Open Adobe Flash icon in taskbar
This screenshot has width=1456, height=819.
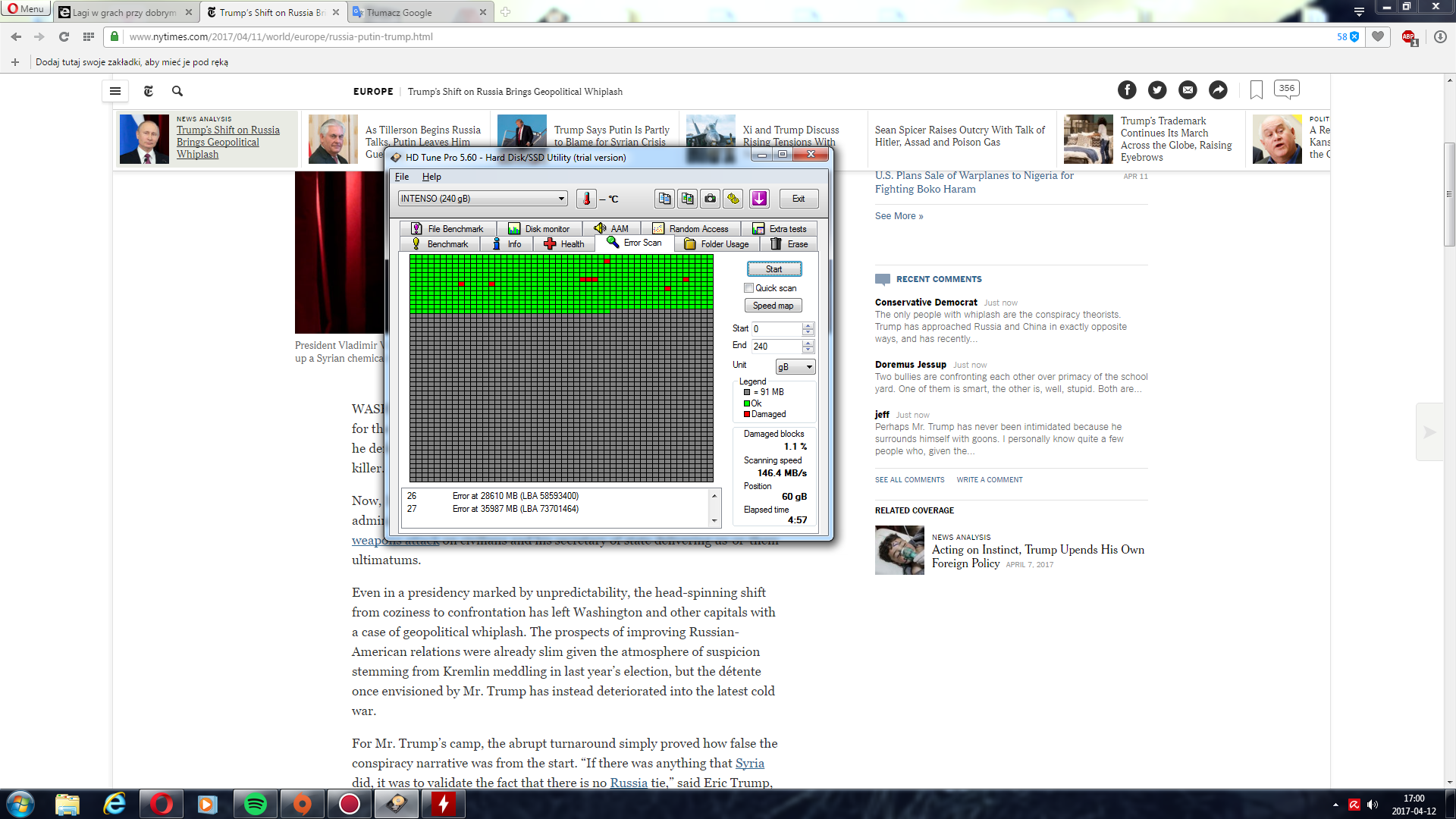point(444,804)
